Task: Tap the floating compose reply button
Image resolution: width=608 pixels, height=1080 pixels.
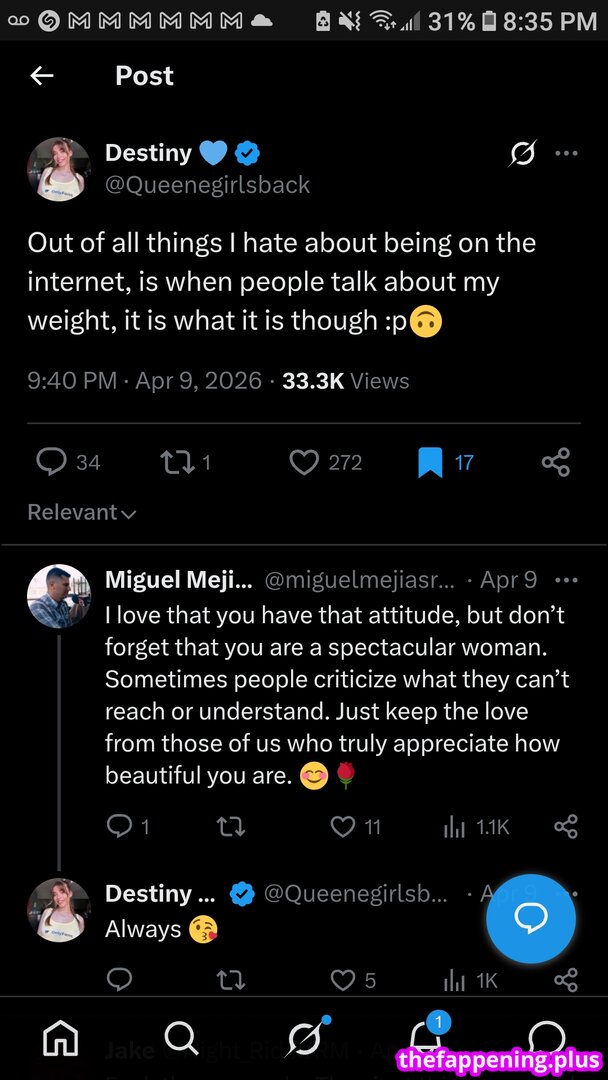Action: pos(530,919)
